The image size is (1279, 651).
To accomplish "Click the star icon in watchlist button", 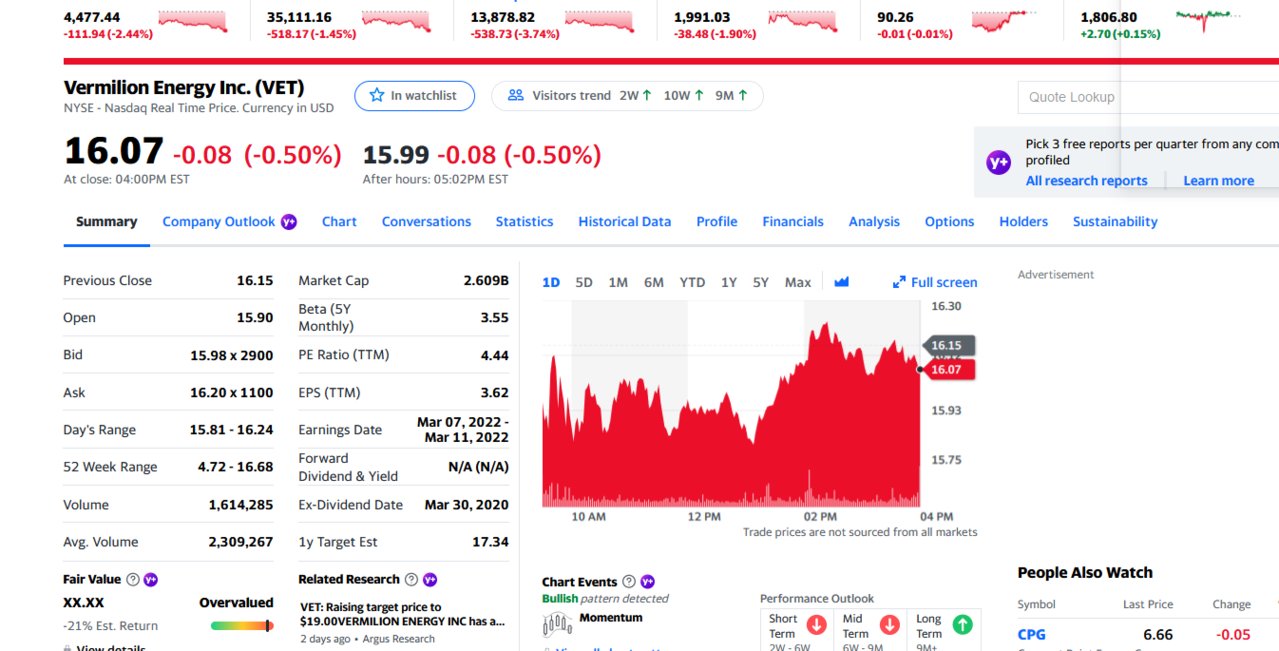I will pos(377,96).
